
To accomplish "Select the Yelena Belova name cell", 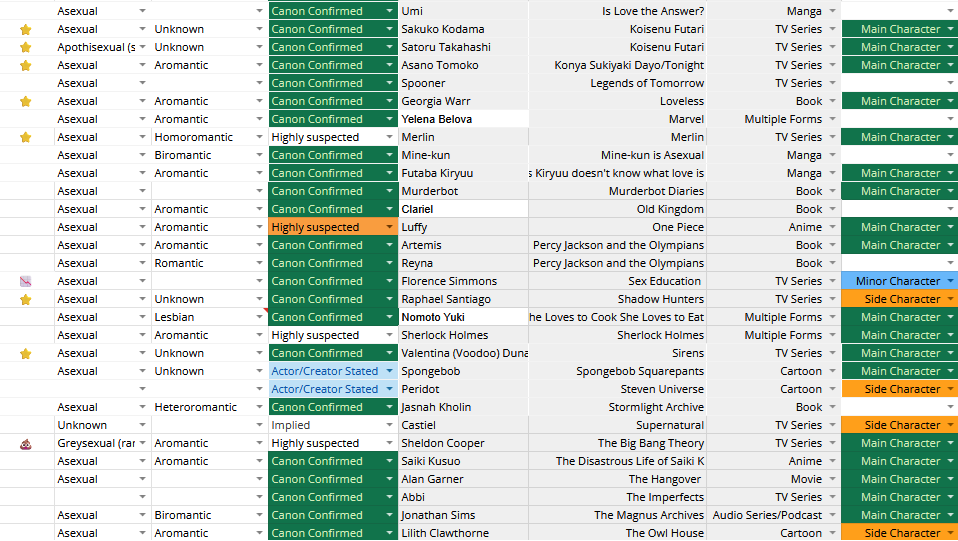I will coord(463,119).
